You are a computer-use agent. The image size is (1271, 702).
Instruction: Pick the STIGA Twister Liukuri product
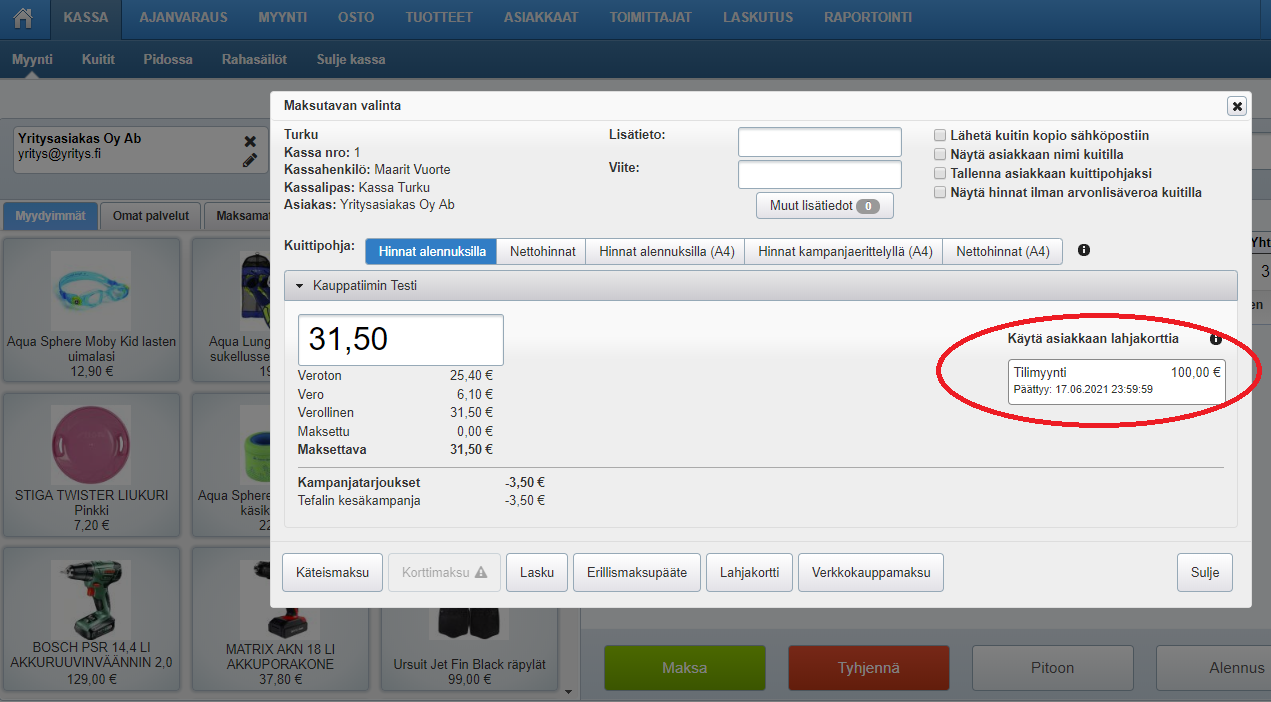coord(91,445)
